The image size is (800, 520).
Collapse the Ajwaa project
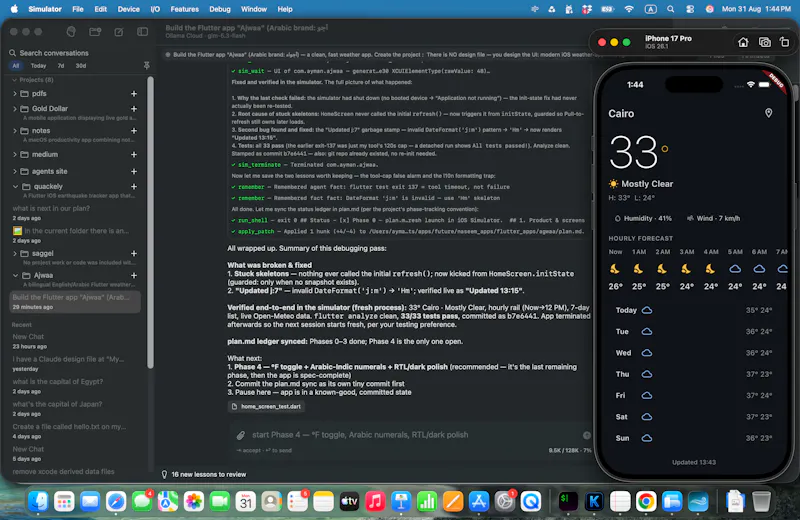pos(15,276)
